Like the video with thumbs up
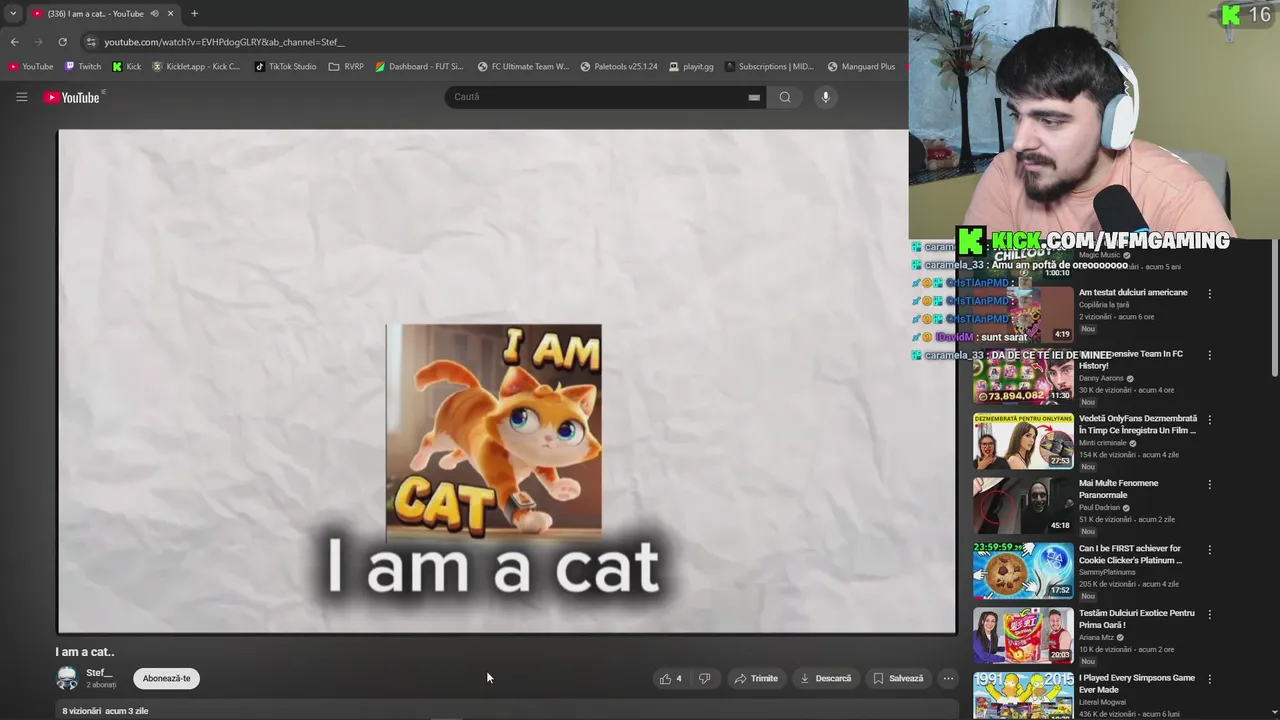 pyautogui.click(x=671, y=678)
